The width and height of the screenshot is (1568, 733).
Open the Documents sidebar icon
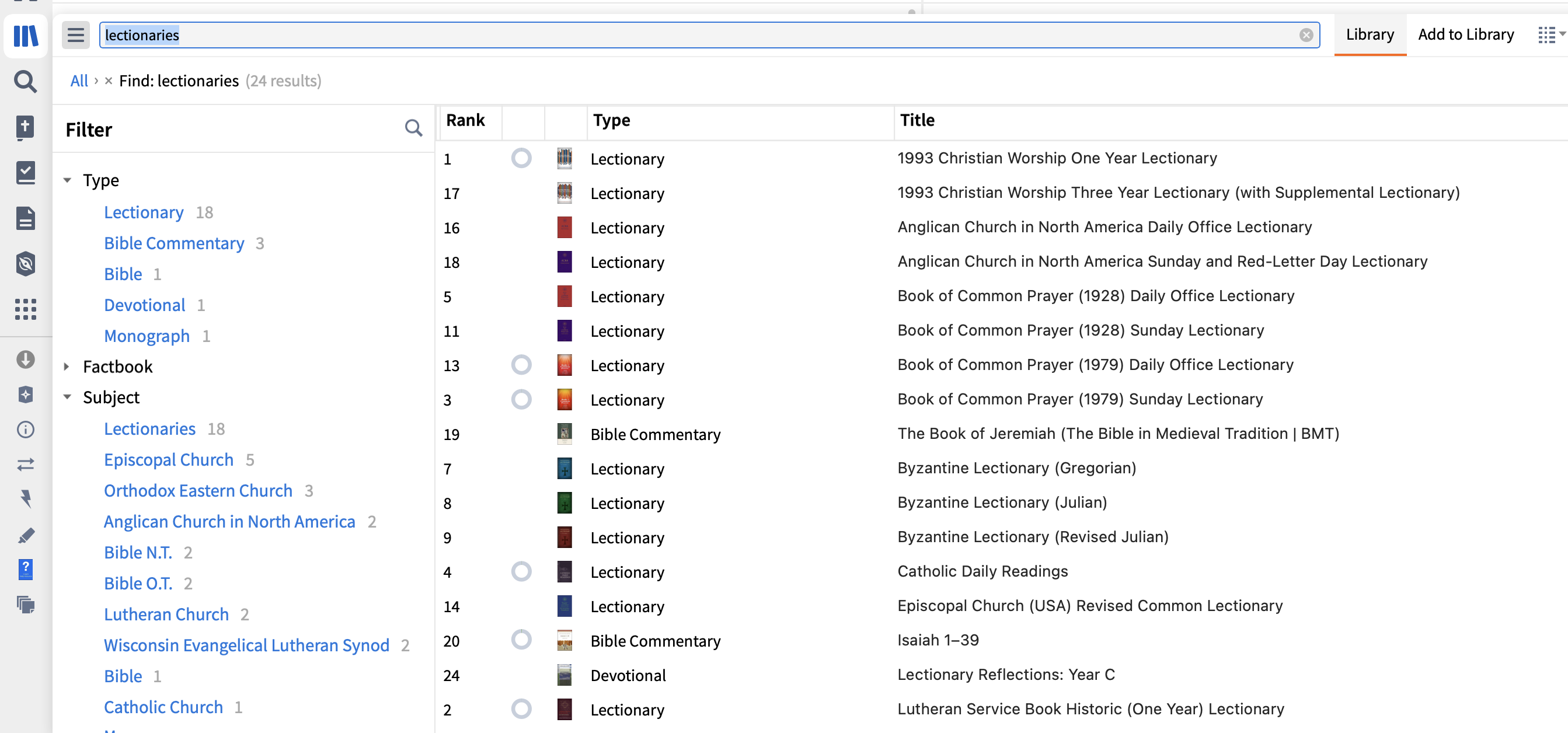click(26, 218)
